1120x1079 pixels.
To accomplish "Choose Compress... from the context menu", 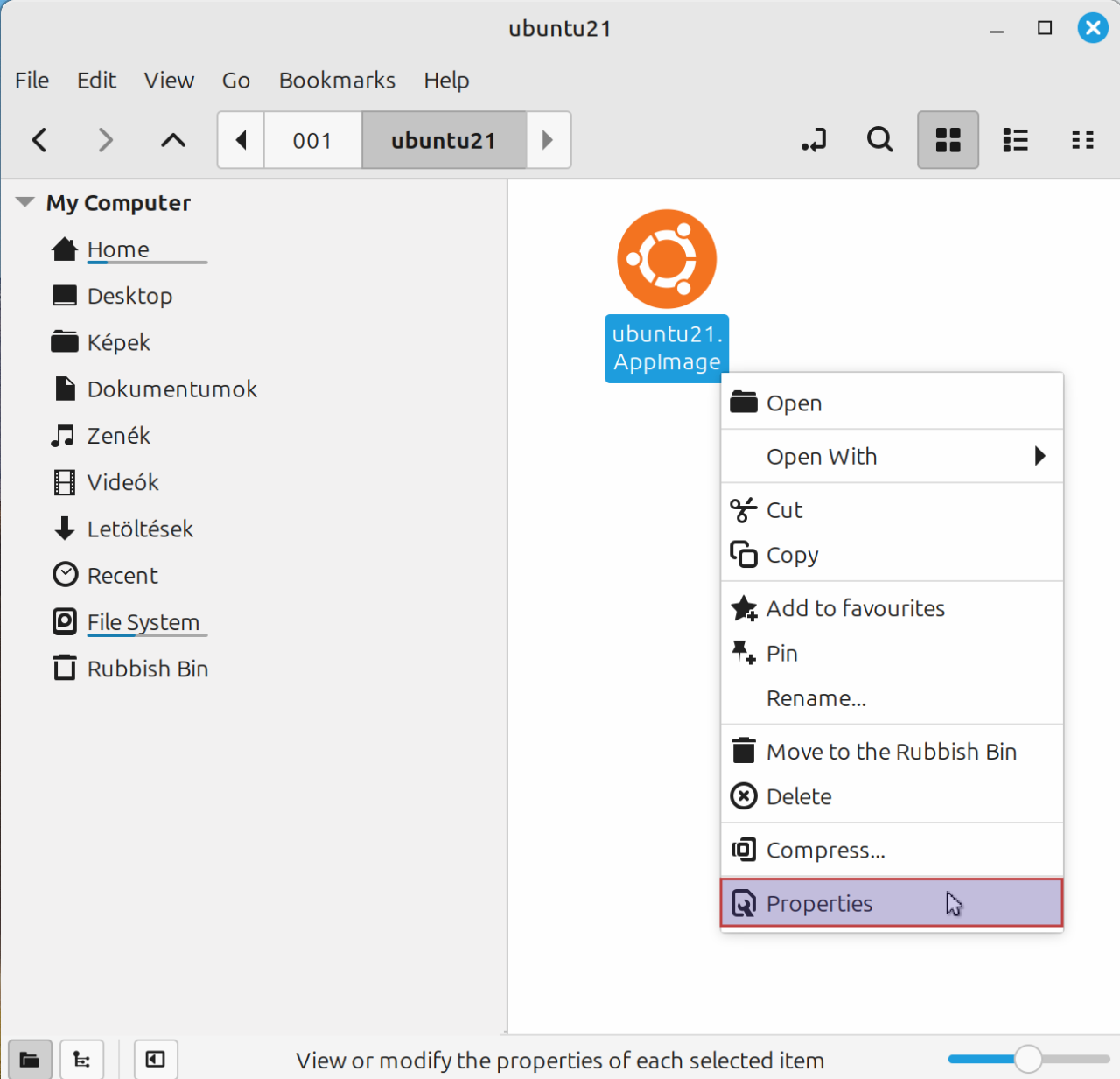I will click(x=892, y=851).
